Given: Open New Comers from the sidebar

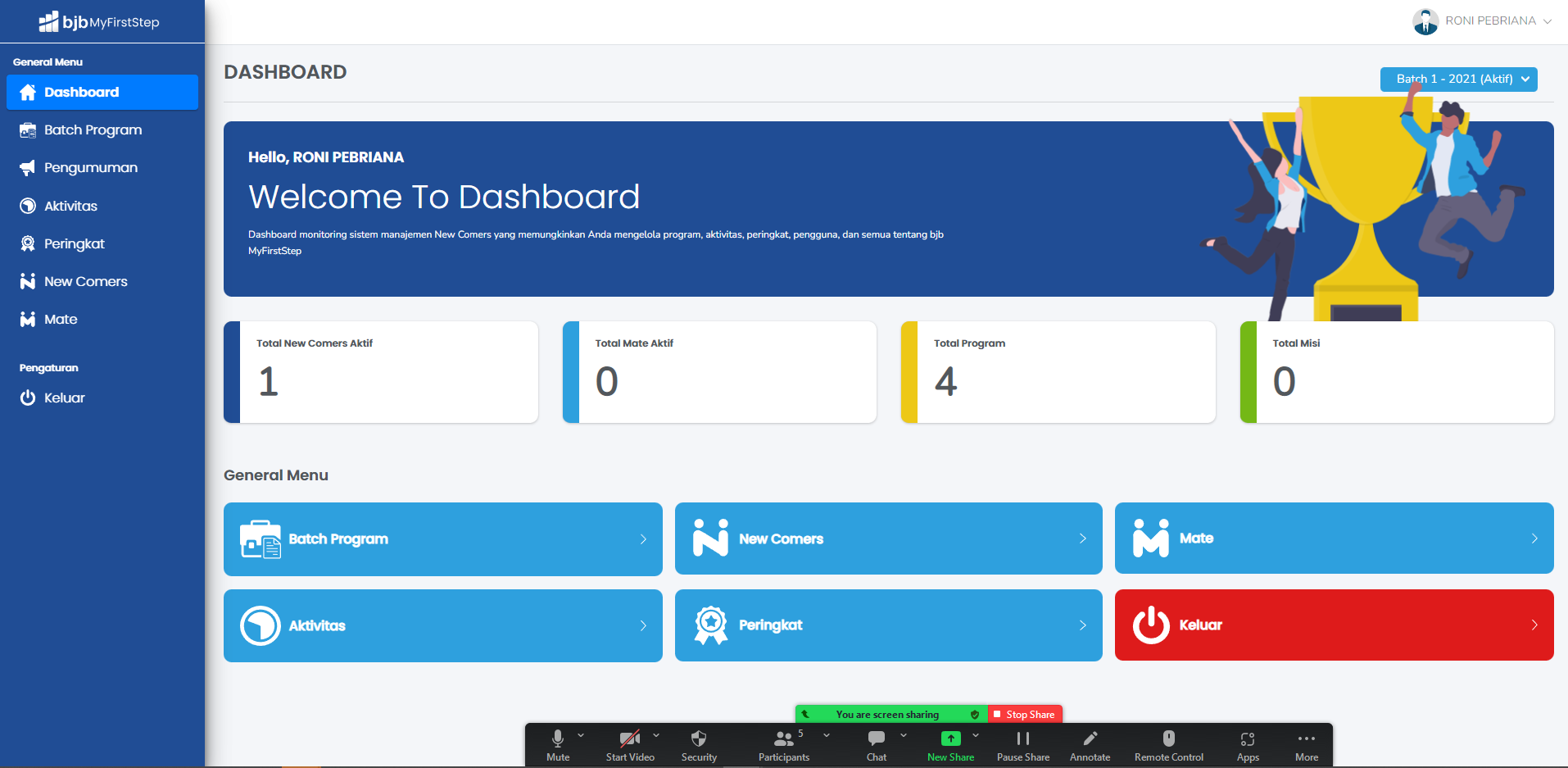Looking at the screenshot, I should [102, 281].
